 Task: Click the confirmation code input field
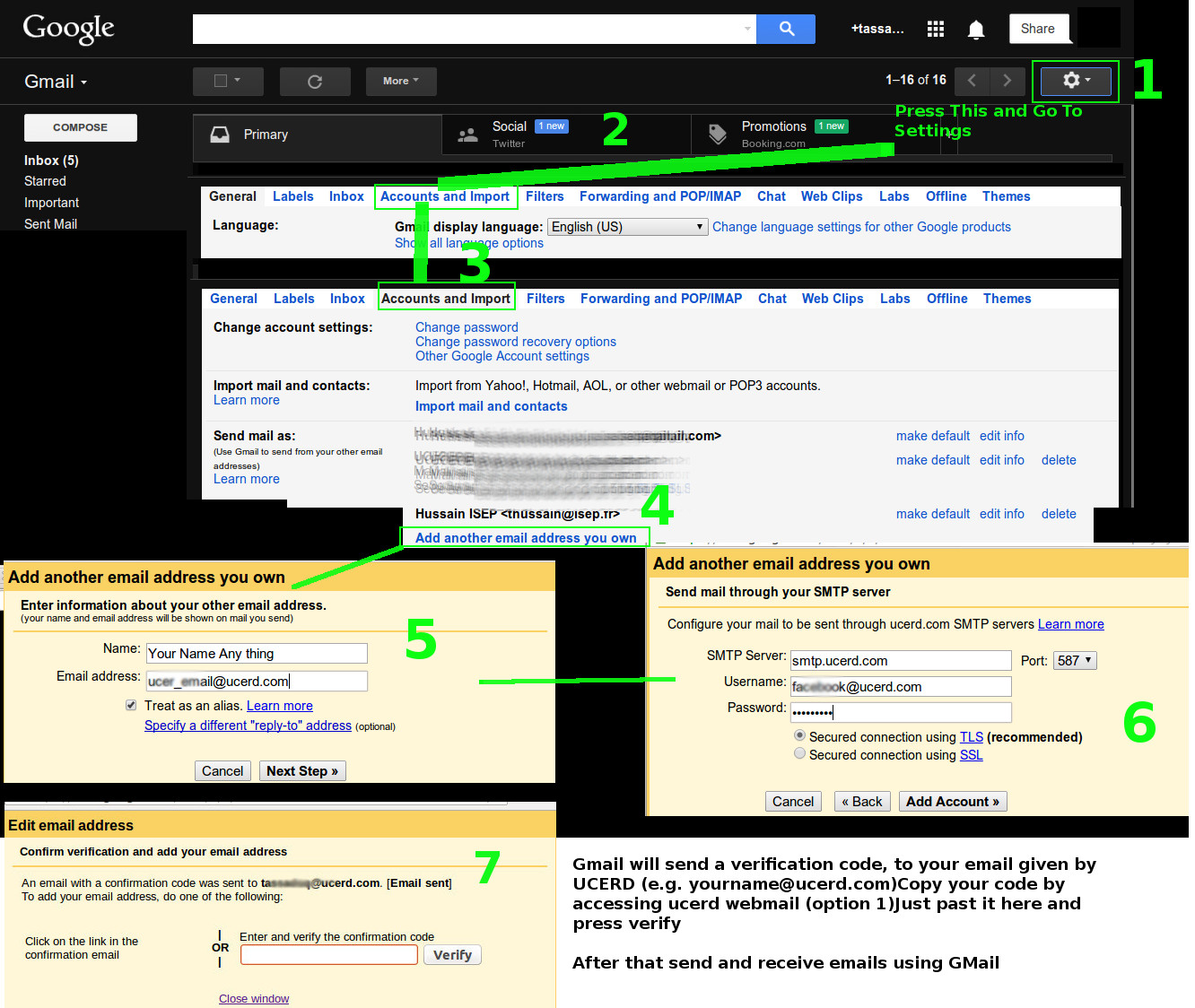(329, 955)
